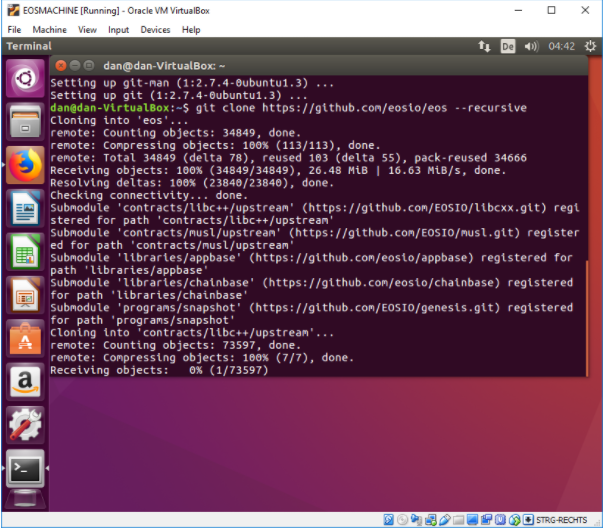
Task: Minimize the Ubuntu terminal window
Action: pyautogui.click(x=75, y=66)
